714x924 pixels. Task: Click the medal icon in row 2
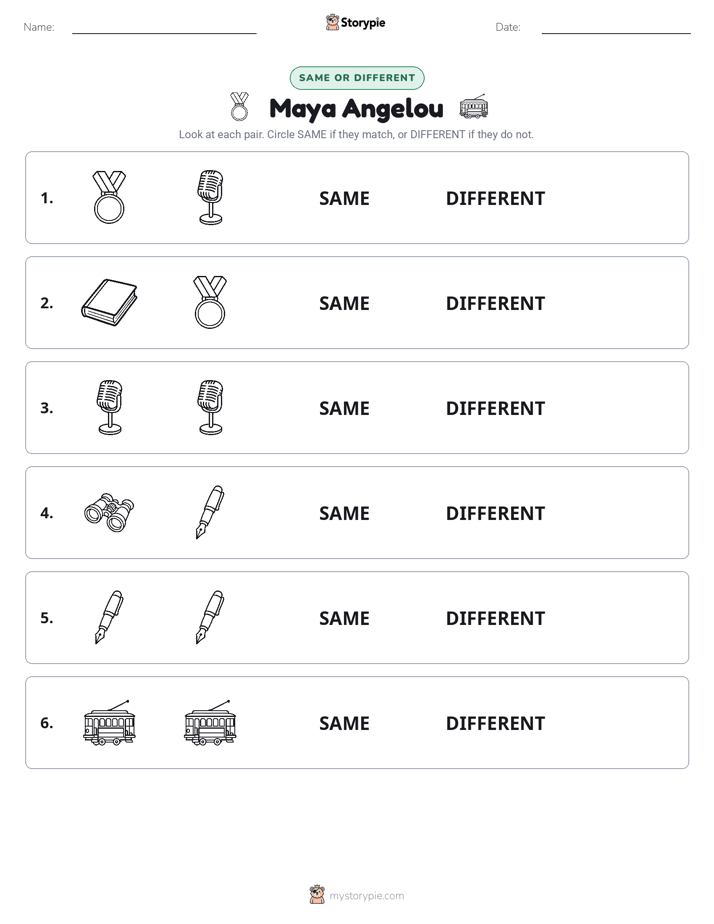210,302
